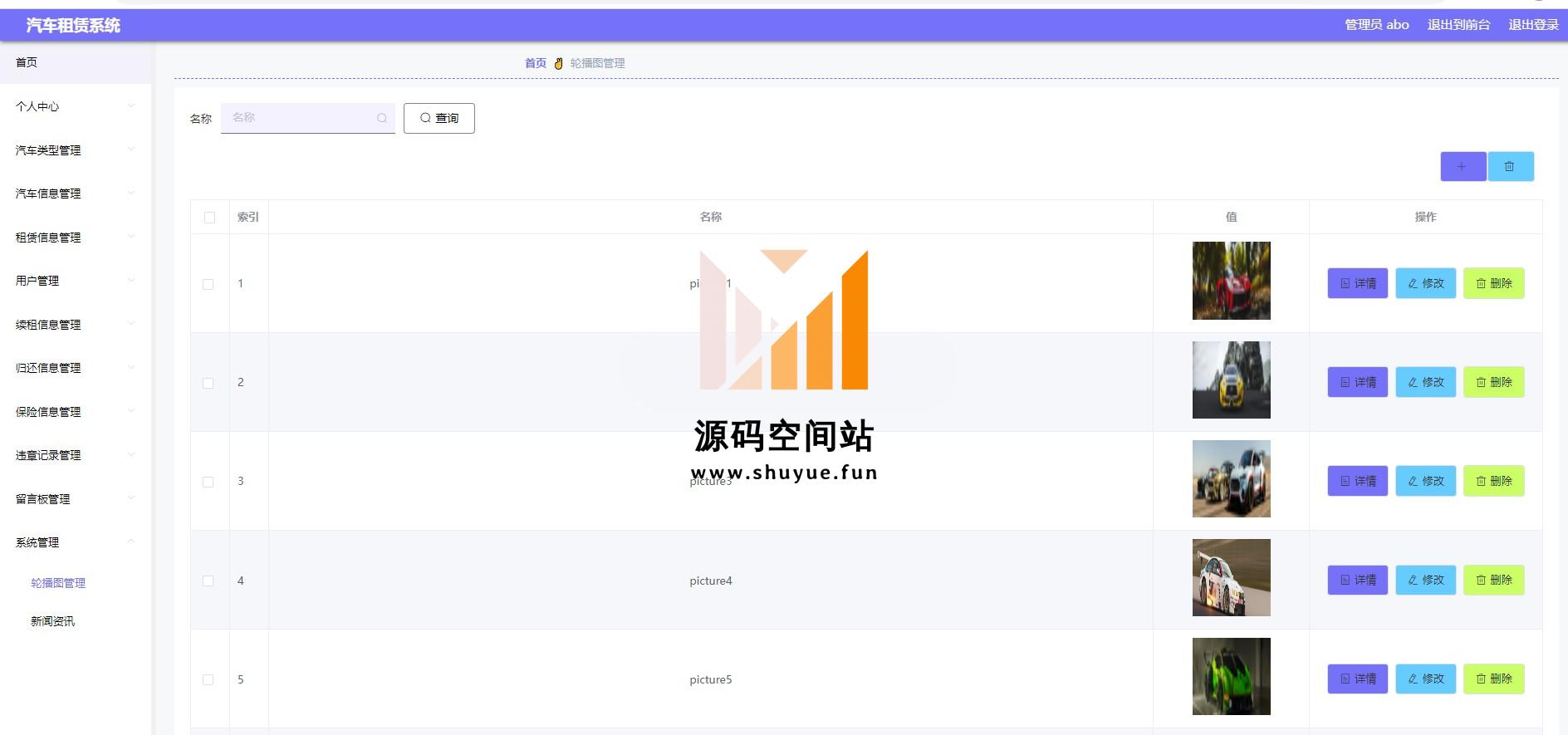Image resolution: width=1568 pixels, height=735 pixels.
Task: Click 修改 for picture5 row
Action: 1425,679
